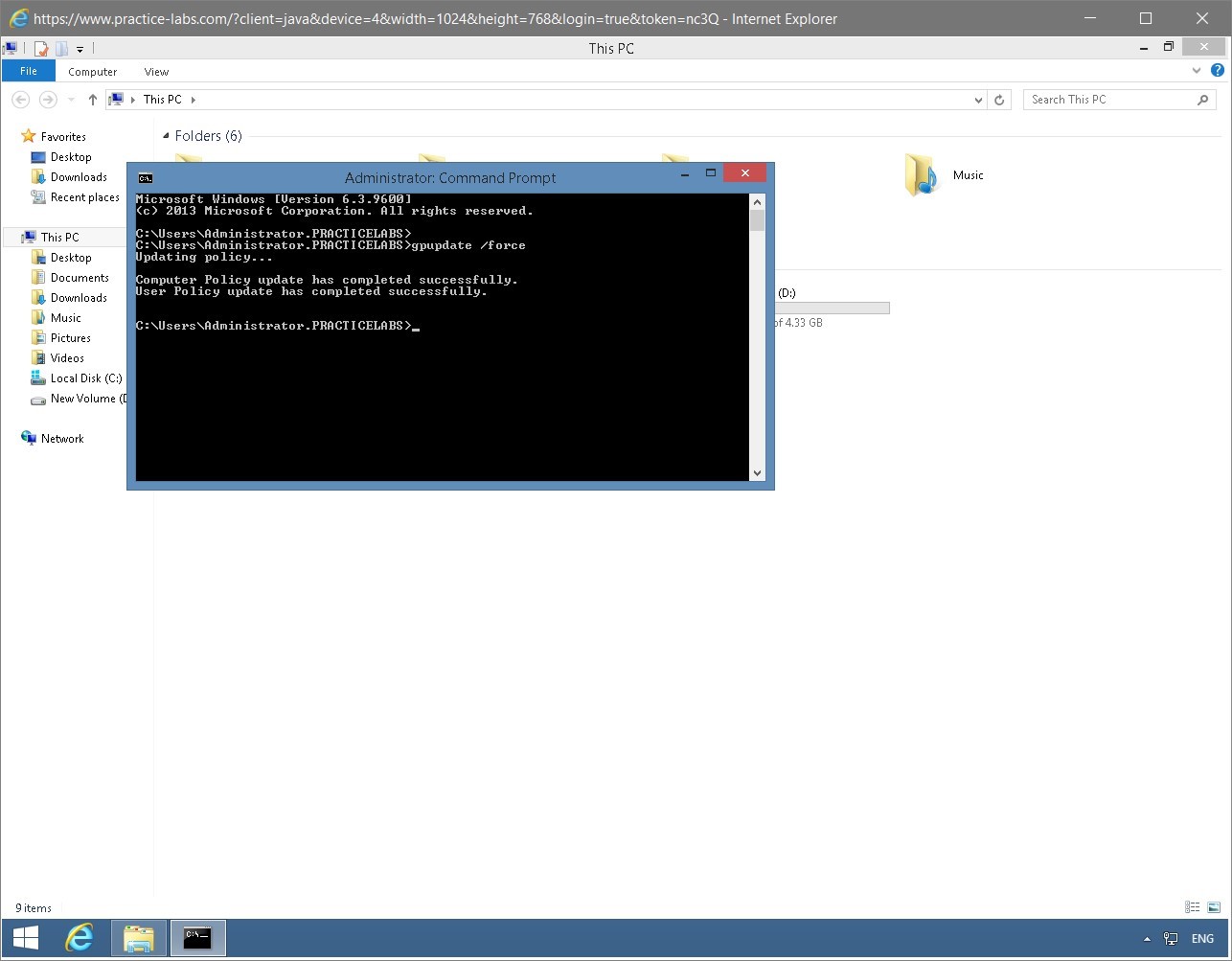Open File Explorer from the taskbar

coord(138,938)
